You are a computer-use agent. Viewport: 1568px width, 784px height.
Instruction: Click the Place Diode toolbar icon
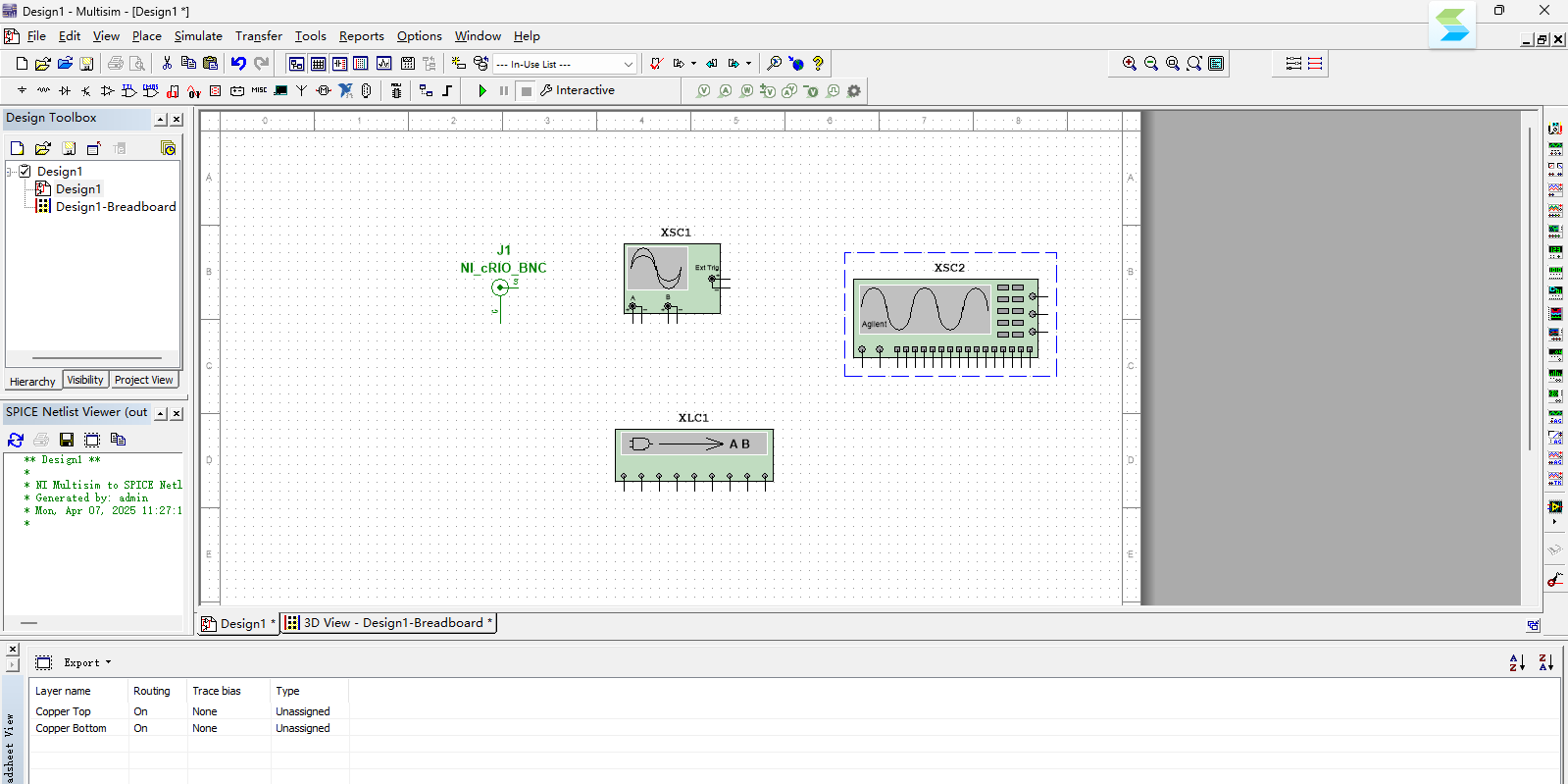(x=65, y=91)
